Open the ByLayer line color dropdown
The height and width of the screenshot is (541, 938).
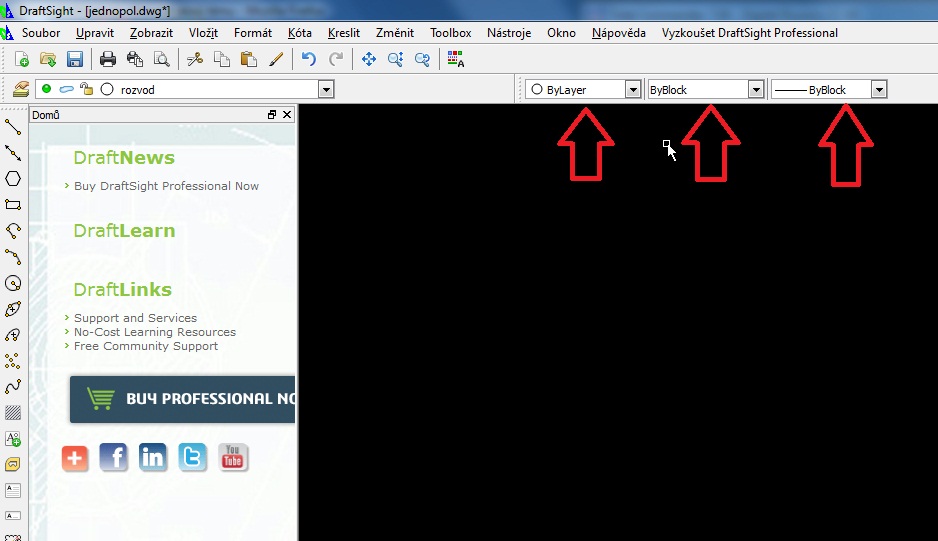pyautogui.click(x=632, y=90)
